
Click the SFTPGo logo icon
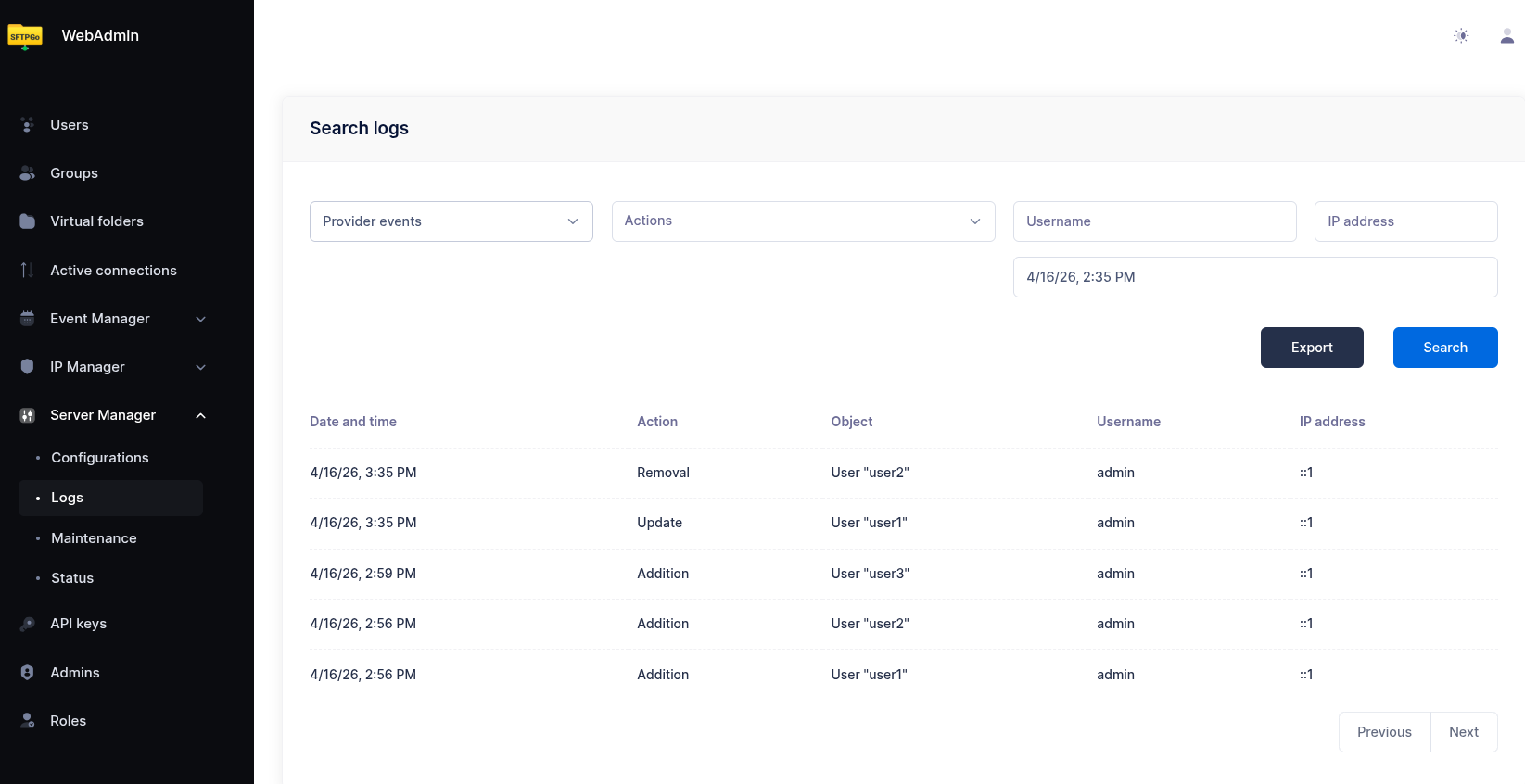tap(25, 36)
